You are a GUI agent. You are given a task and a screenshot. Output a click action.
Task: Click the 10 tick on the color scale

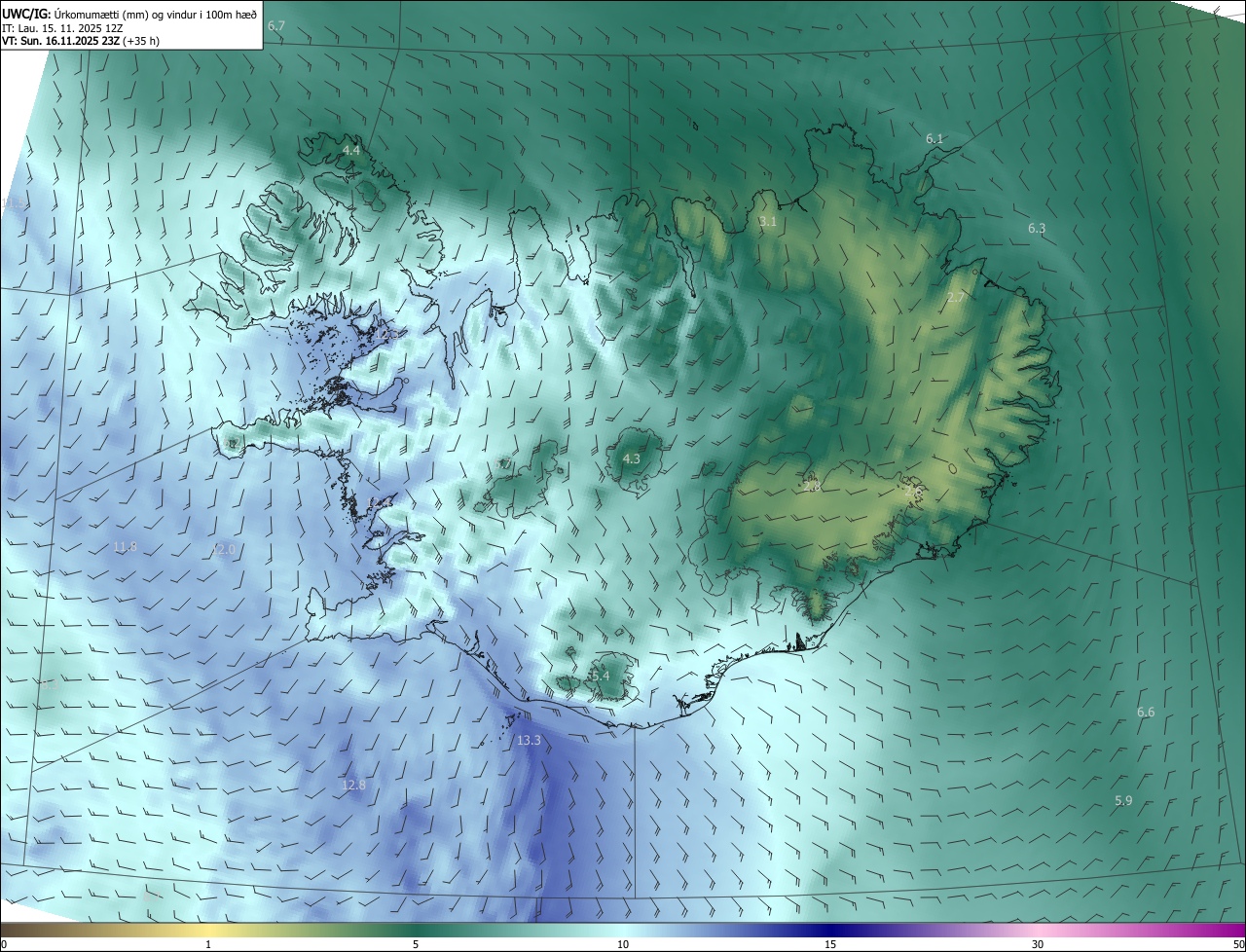click(623, 944)
